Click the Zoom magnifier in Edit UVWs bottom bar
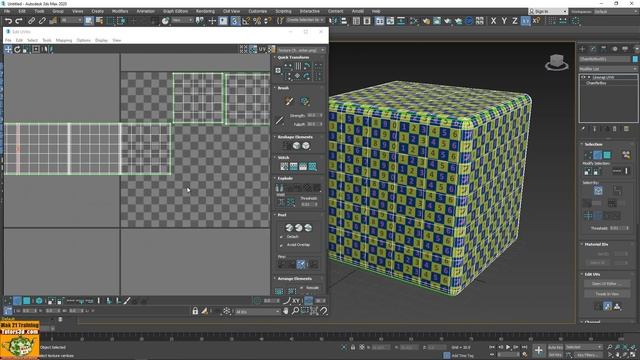The width and height of the screenshot is (640, 360). pyautogui.click(x=295, y=311)
